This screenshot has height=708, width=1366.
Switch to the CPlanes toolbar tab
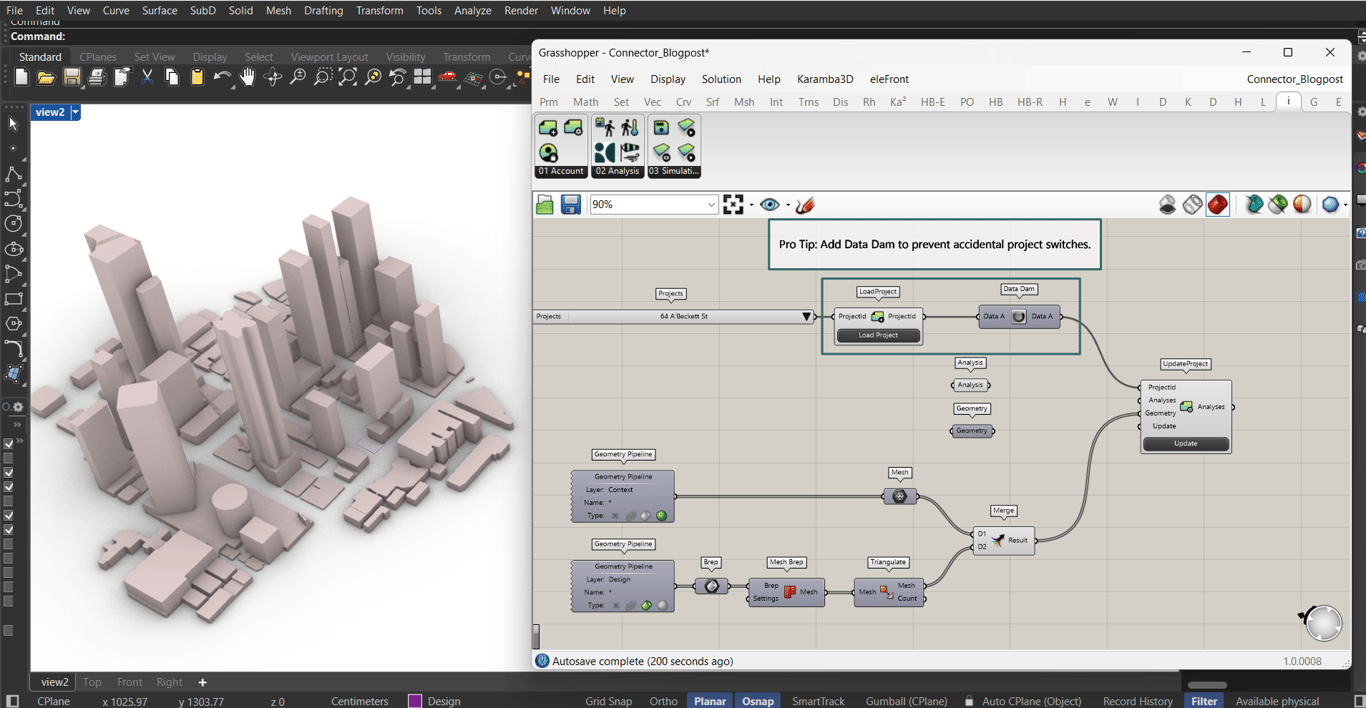click(98, 57)
